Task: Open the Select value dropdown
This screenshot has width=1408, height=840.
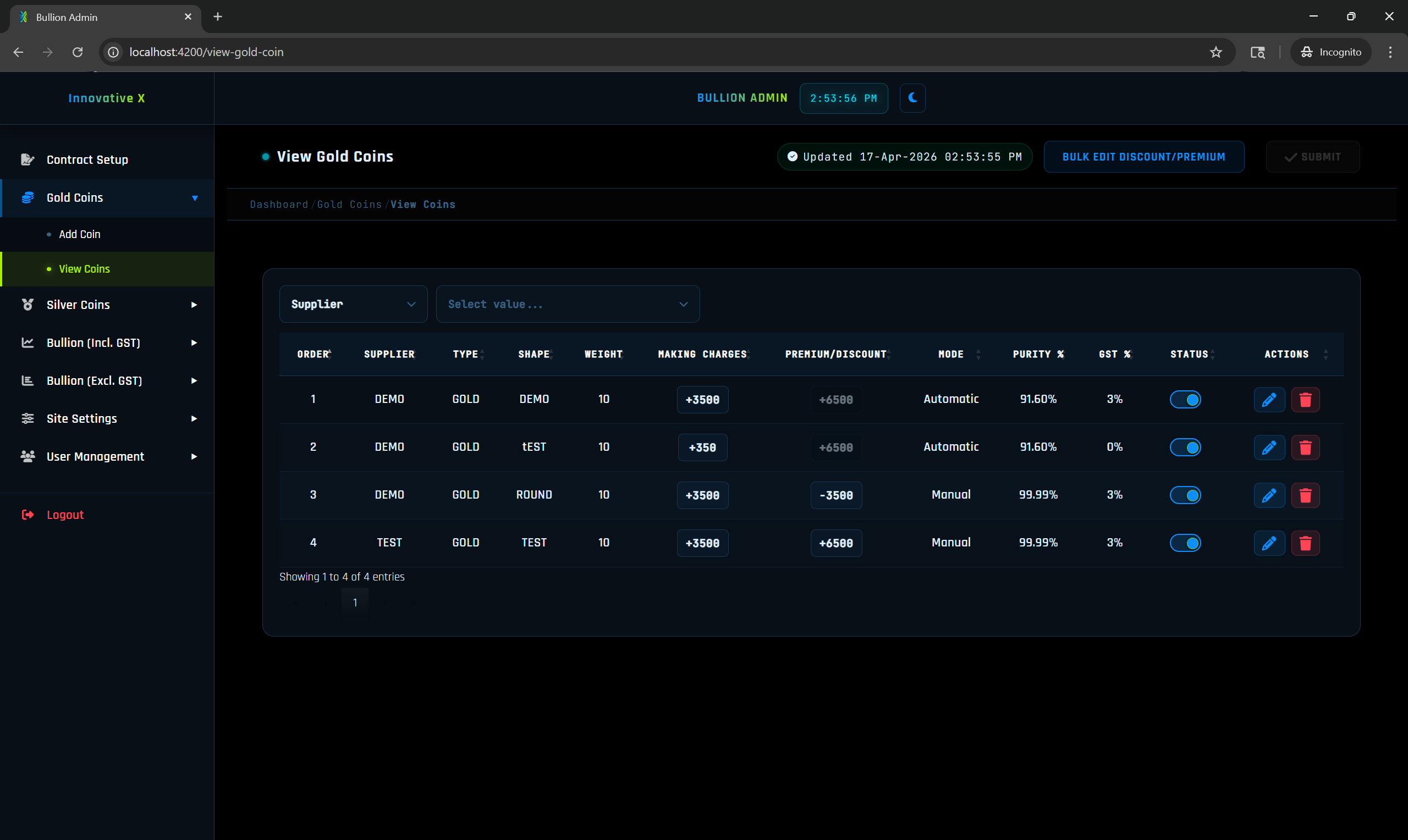Action: (x=567, y=304)
